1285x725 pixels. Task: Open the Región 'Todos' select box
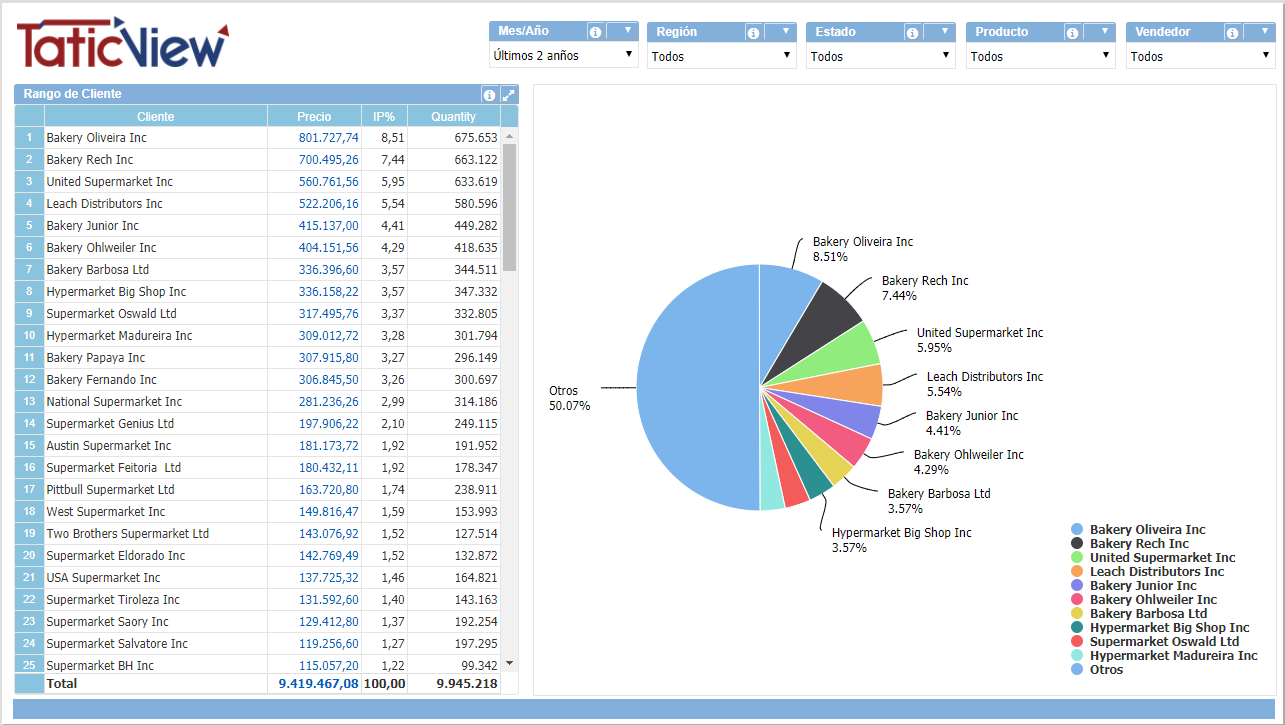click(x=721, y=57)
